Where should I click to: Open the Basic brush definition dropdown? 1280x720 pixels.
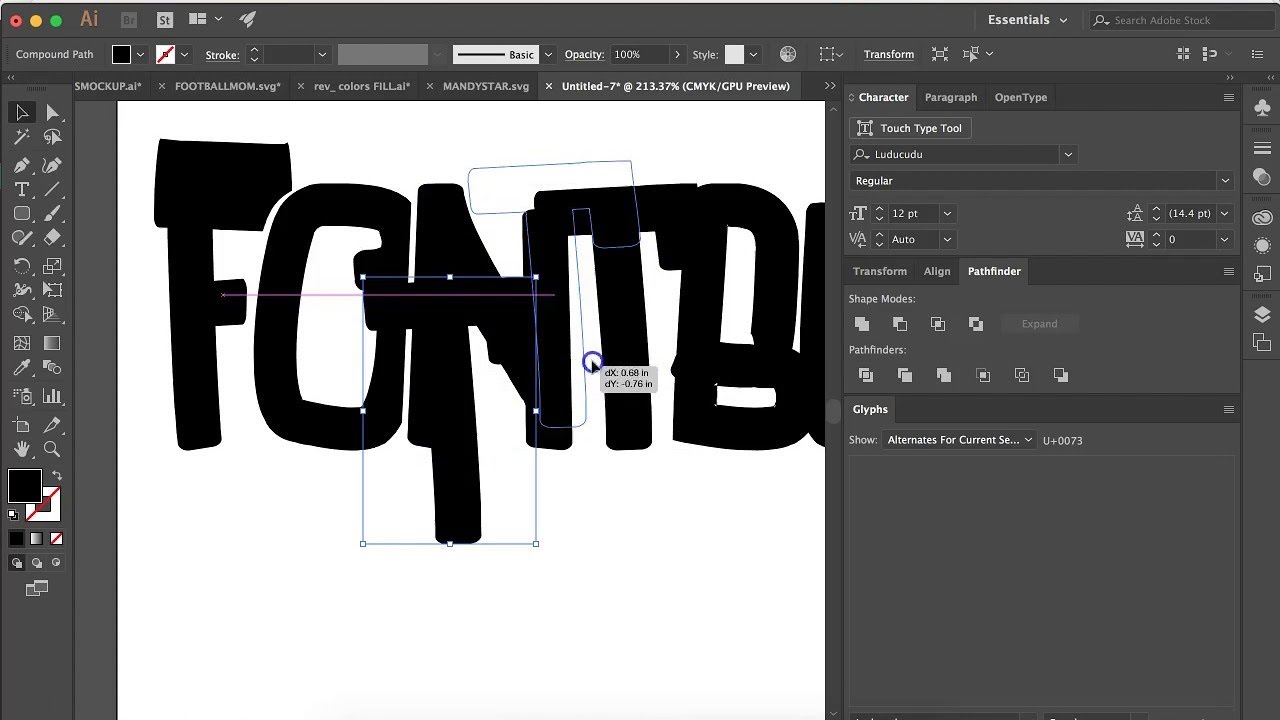pyautogui.click(x=548, y=54)
